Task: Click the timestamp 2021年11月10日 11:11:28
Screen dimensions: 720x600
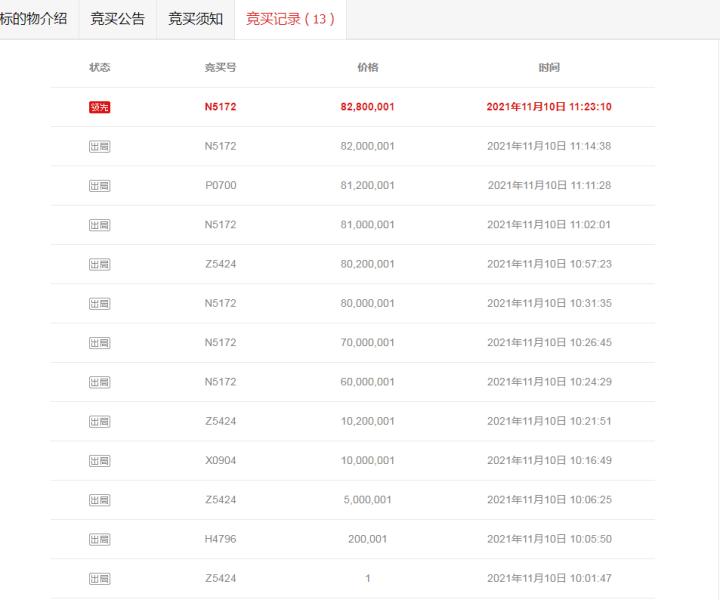Action: [x=549, y=185]
